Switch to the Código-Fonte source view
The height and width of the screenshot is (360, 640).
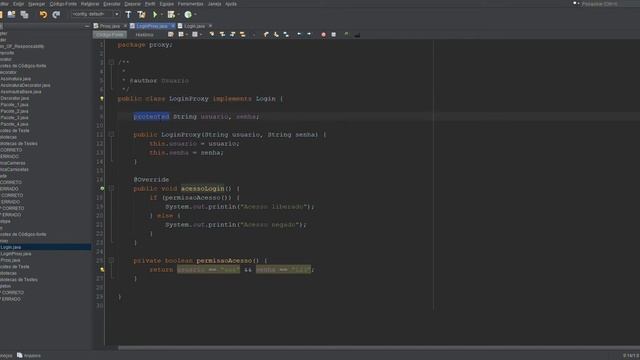(x=110, y=35)
